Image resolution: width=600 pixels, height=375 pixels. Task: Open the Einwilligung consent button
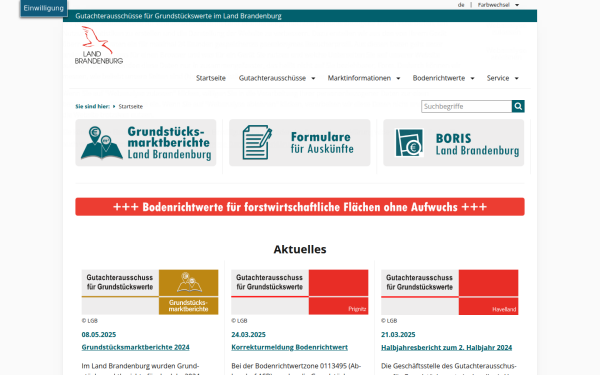pos(44,8)
